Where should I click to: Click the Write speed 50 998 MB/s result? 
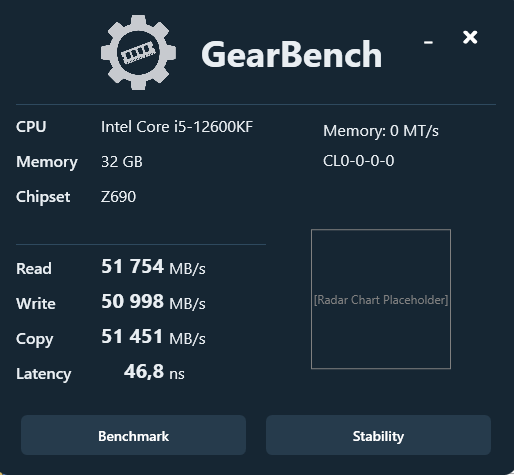[x=153, y=302]
